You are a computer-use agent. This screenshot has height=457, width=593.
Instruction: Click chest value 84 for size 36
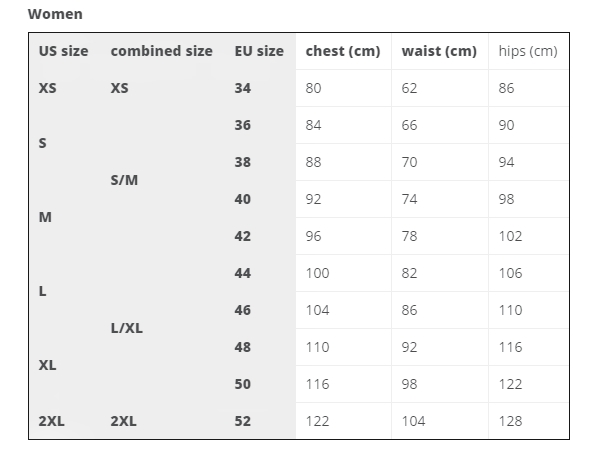(313, 125)
